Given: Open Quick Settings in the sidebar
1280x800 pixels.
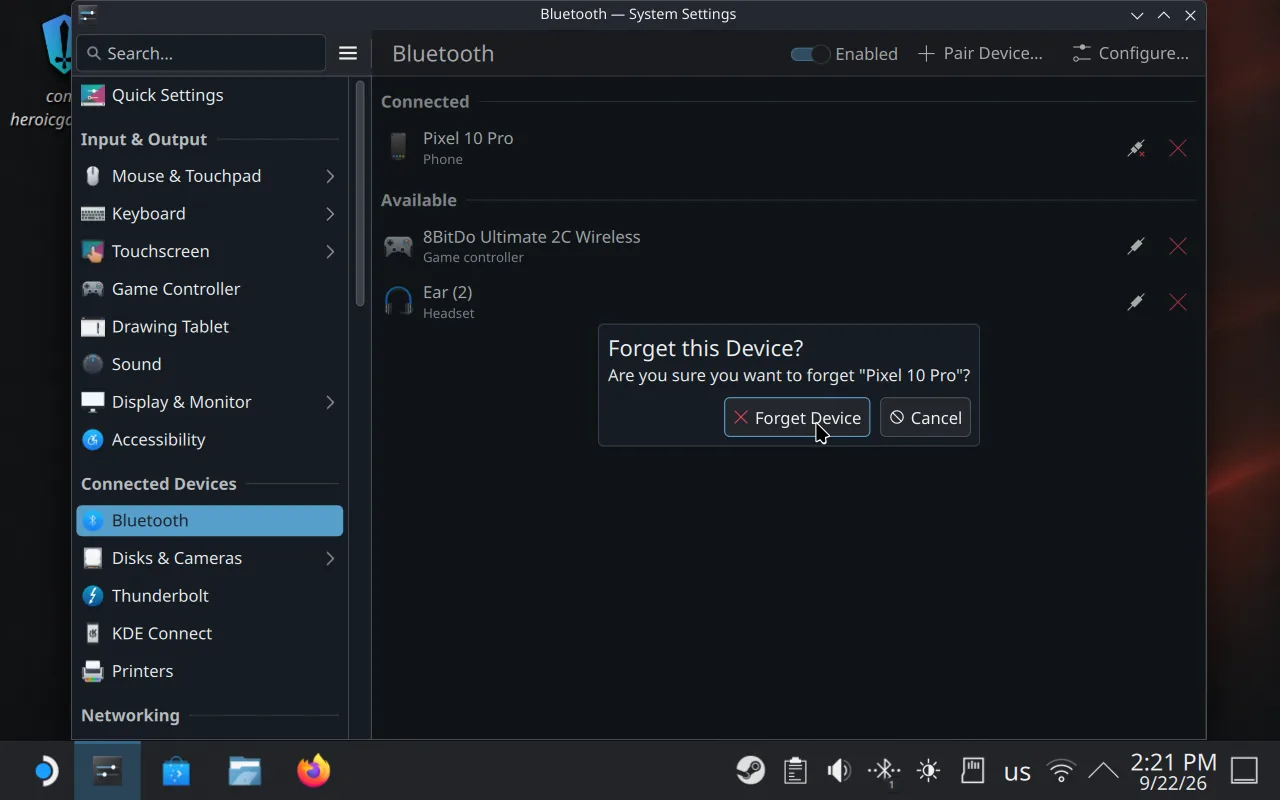Looking at the screenshot, I should (210, 95).
